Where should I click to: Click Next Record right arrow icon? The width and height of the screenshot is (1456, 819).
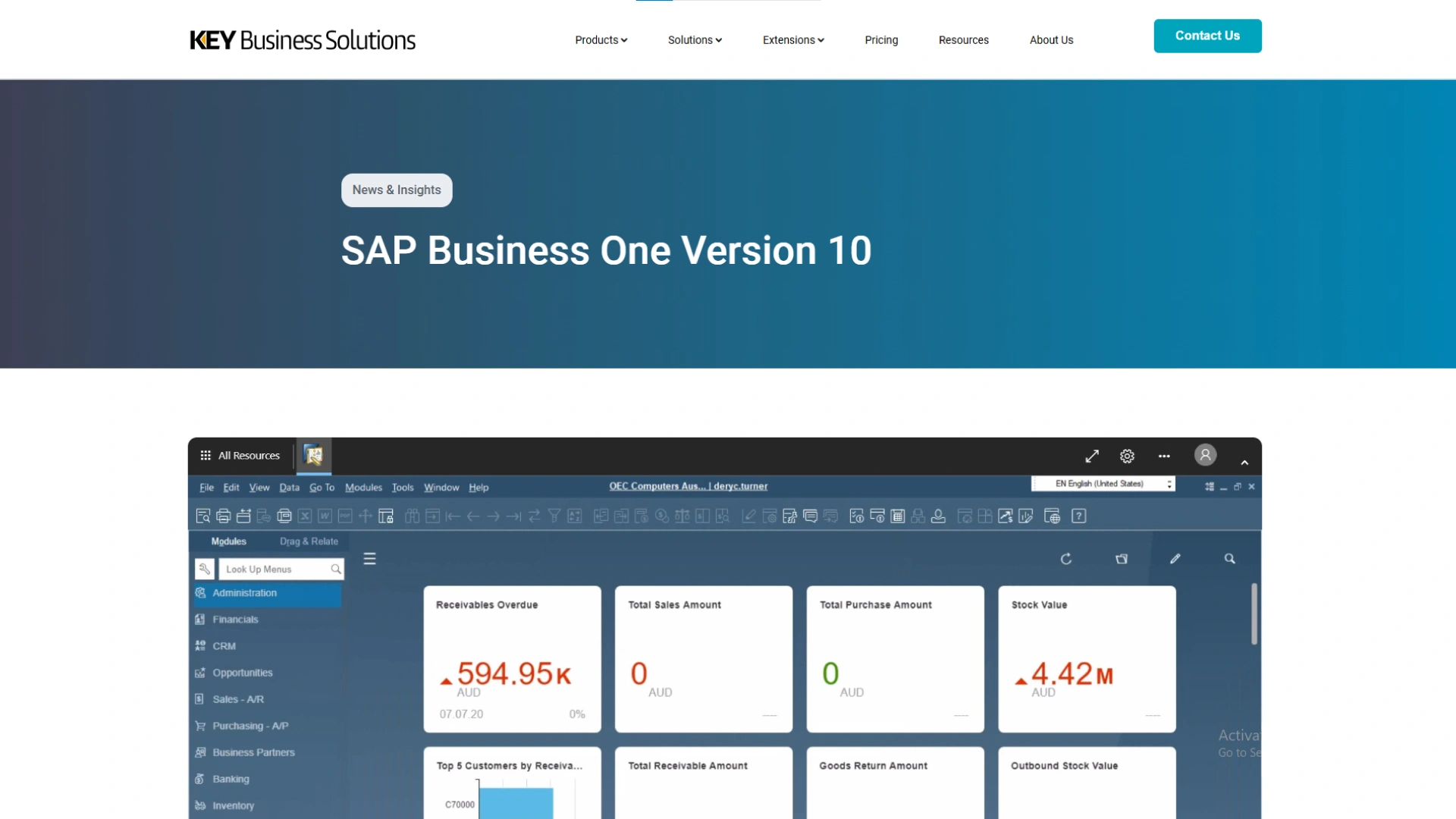coord(494,516)
